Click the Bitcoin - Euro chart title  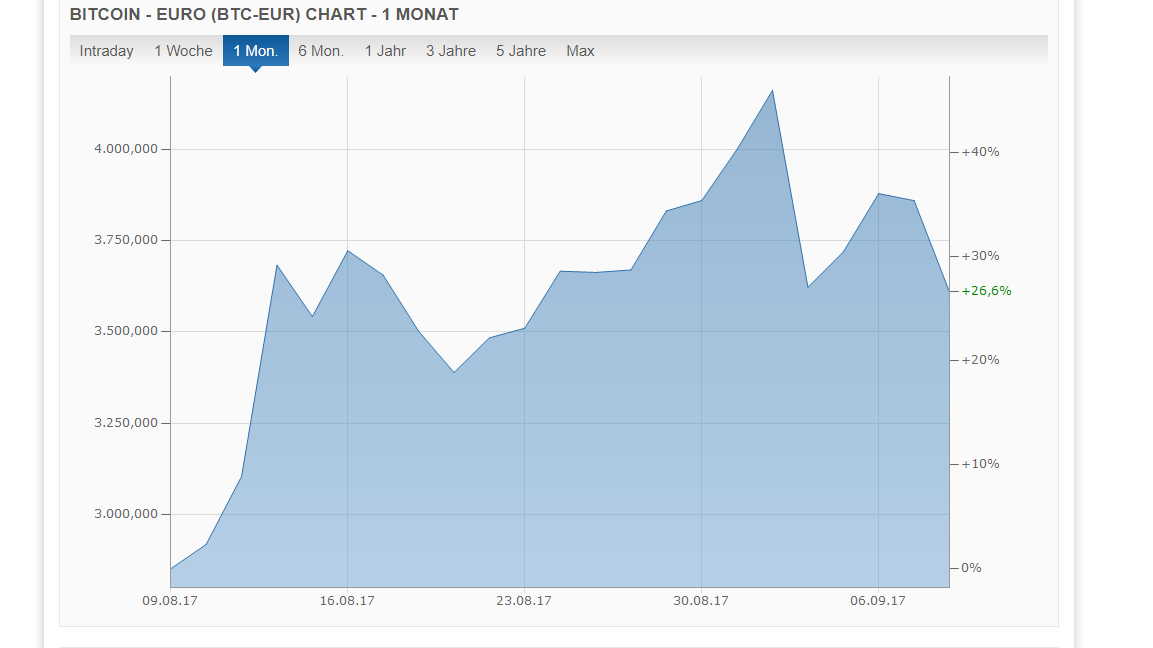pos(264,15)
